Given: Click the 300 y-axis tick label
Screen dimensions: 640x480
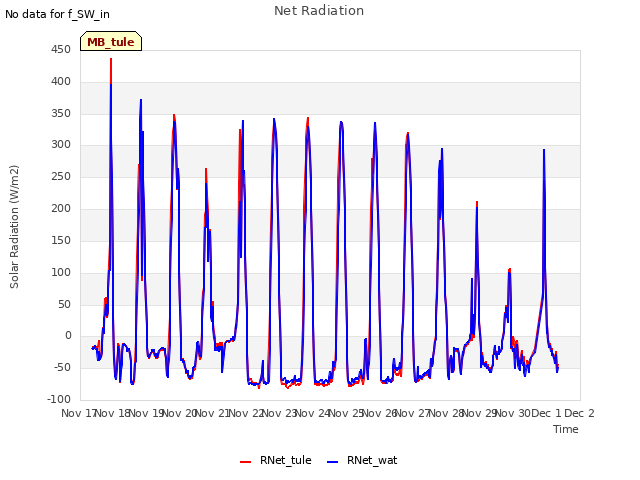Looking at the screenshot, I should click(x=61, y=145).
